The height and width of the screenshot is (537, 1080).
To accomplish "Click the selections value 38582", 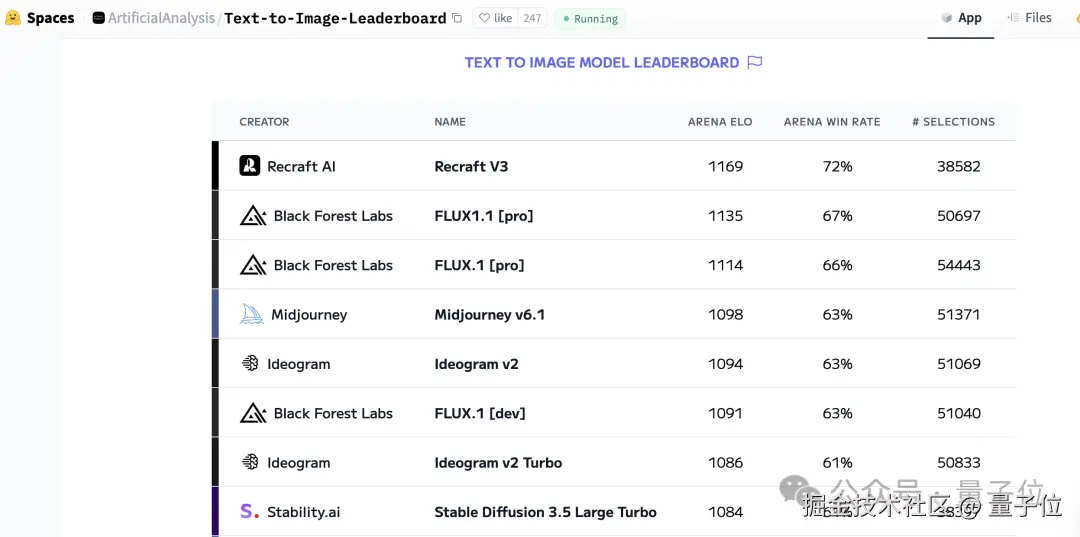I will [x=958, y=167].
